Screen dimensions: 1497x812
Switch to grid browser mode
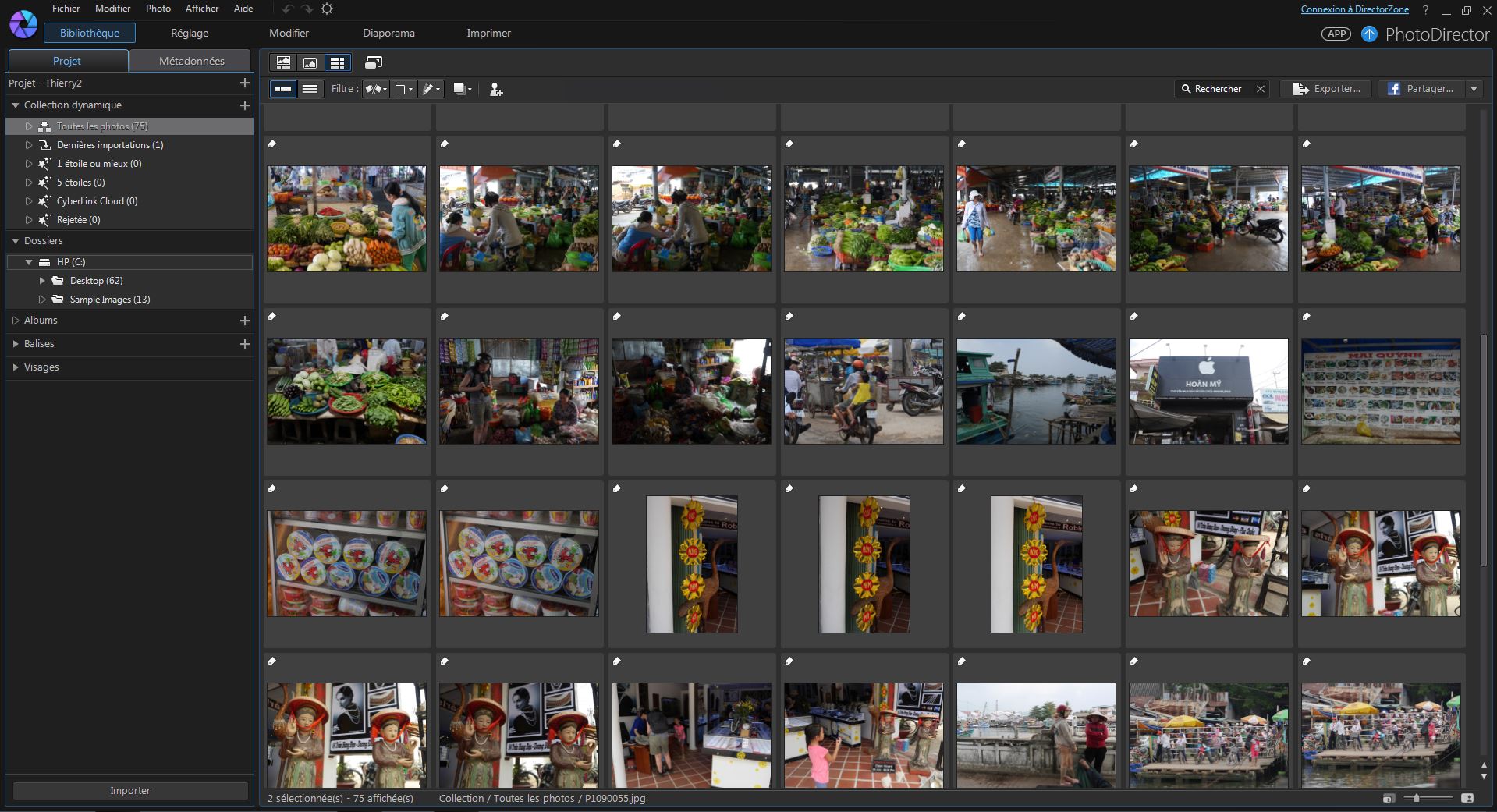337,62
